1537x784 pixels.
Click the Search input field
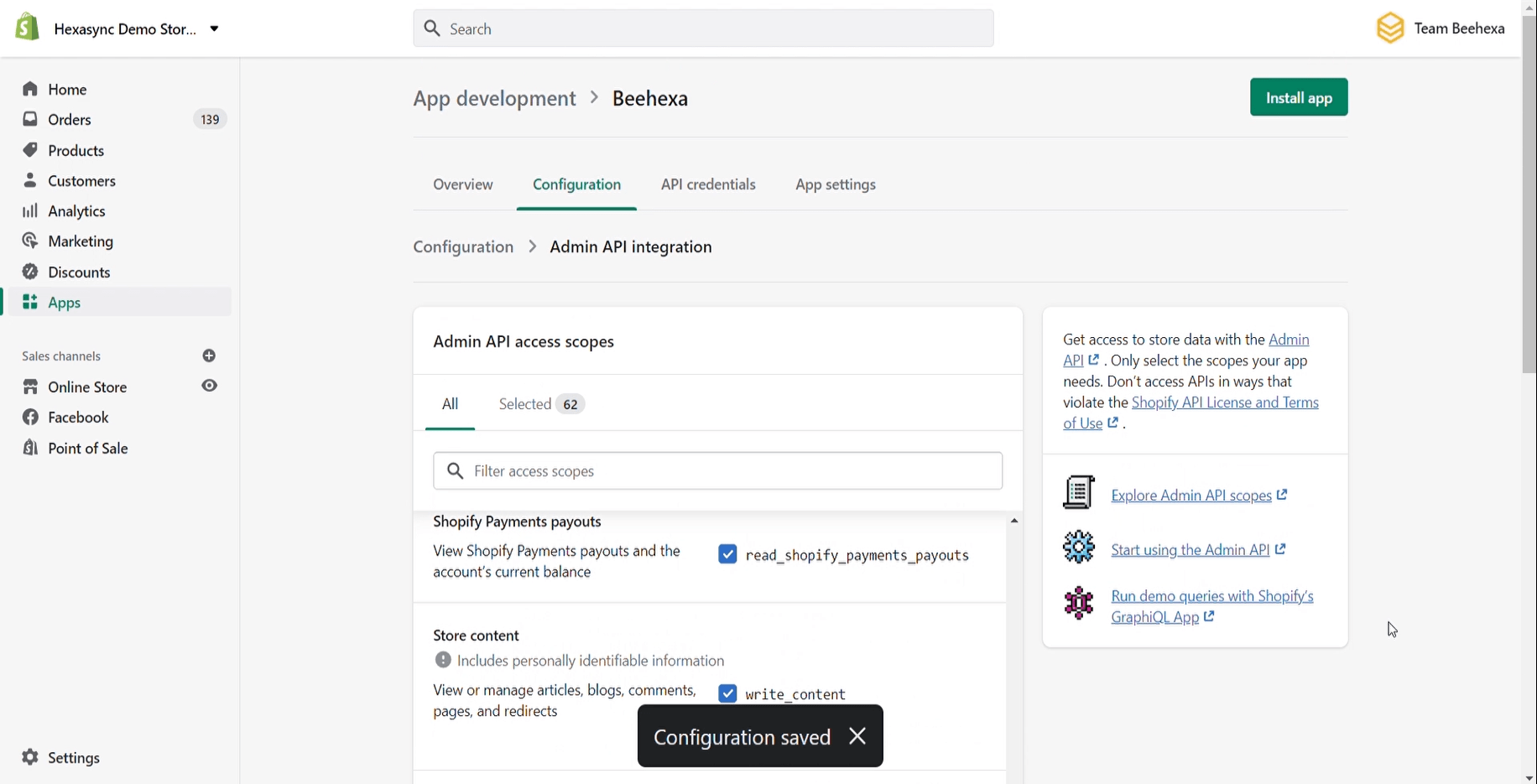tap(703, 29)
